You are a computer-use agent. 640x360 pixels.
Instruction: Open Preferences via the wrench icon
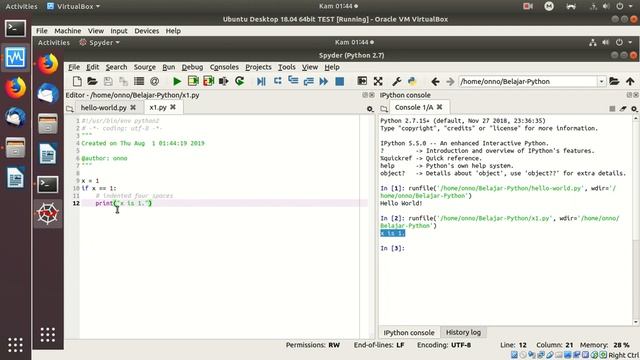(396, 81)
